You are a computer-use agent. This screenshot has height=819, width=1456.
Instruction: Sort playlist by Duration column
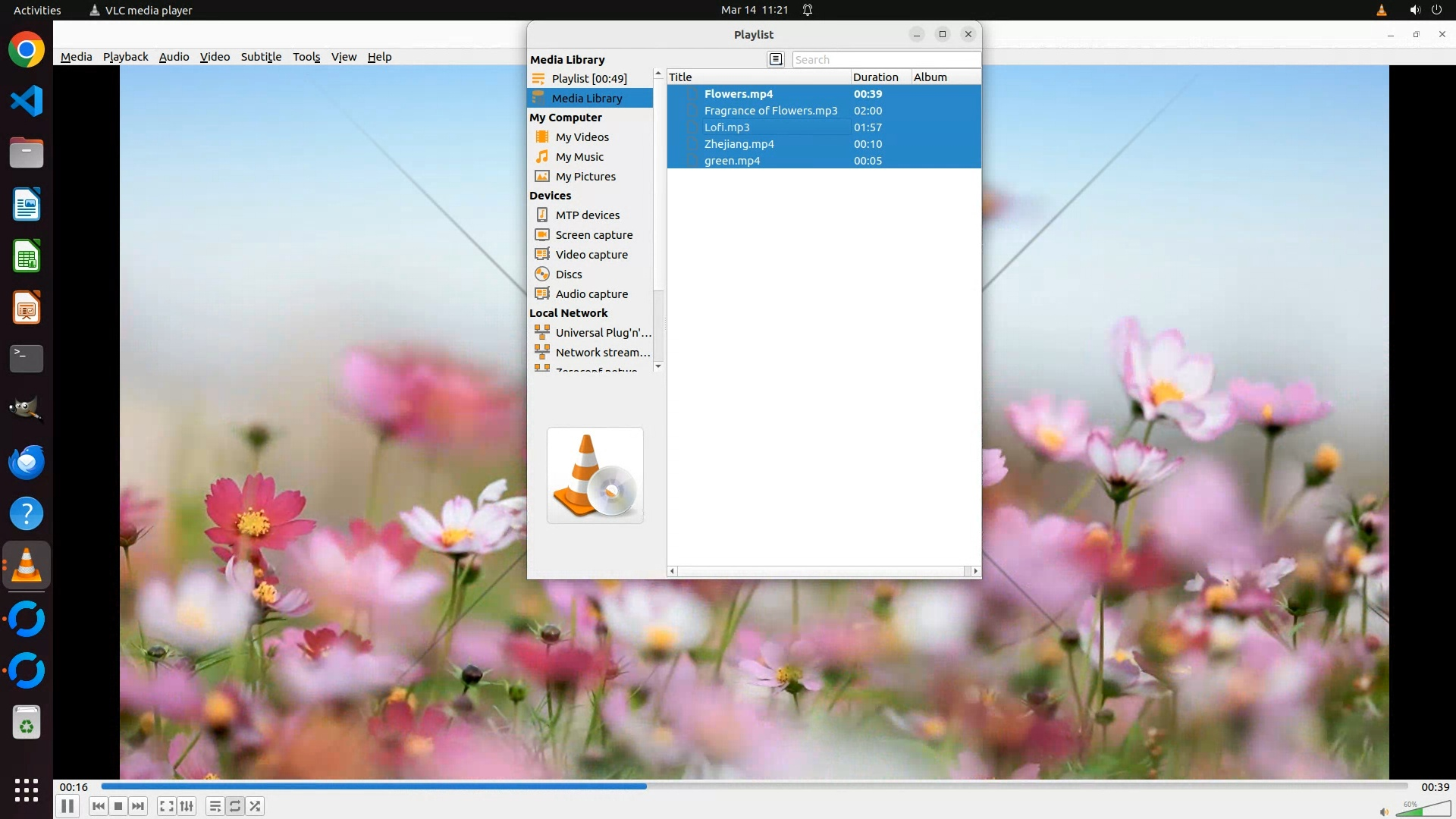tap(876, 77)
